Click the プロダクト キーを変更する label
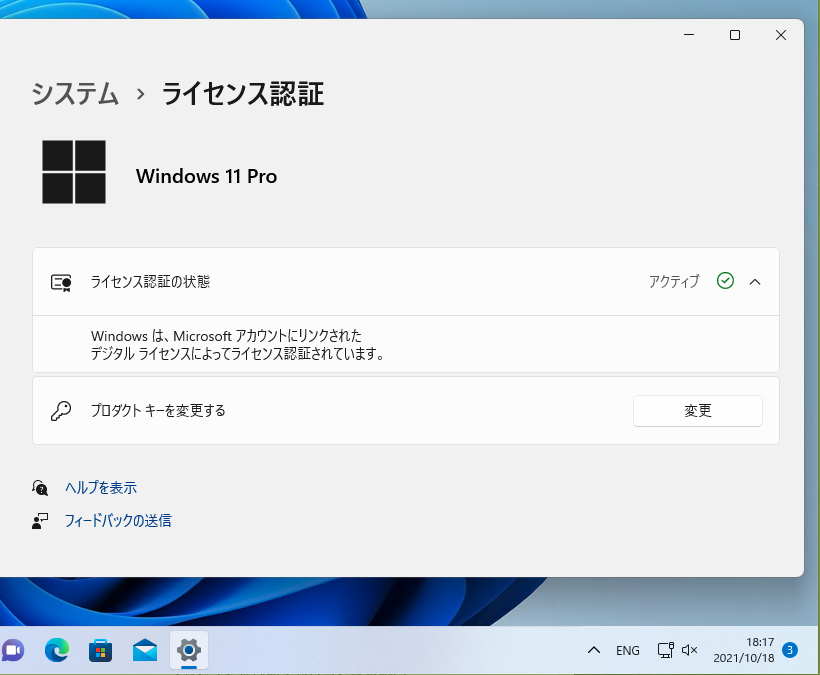 pyautogui.click(x=158, y=410)
